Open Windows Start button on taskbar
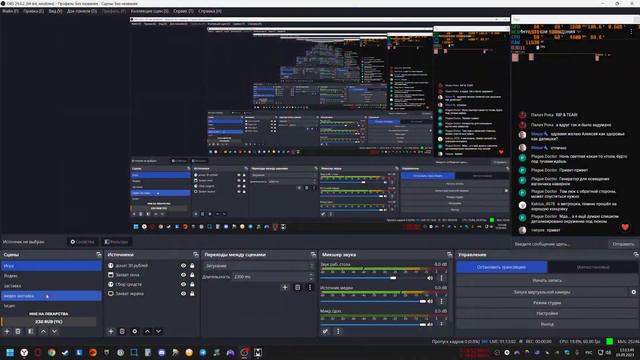 point(10,352)
